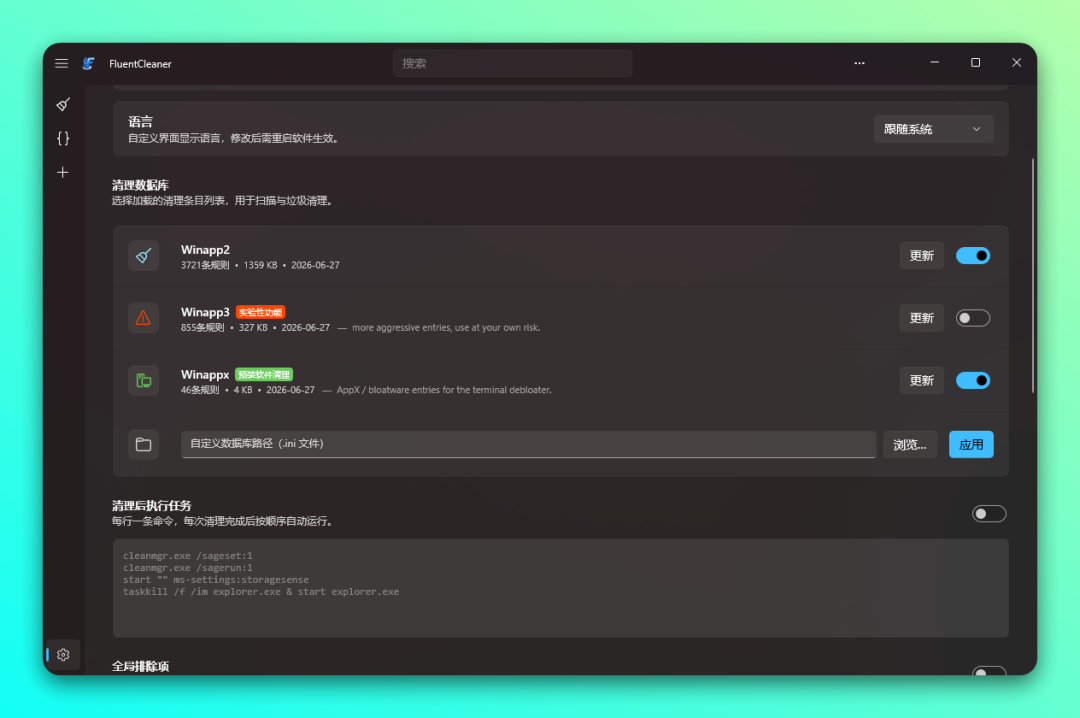This screenshot has width=1080, height=718.
Task: Enable the Winapp3 experimental database toggle
Action: point(973,318)
